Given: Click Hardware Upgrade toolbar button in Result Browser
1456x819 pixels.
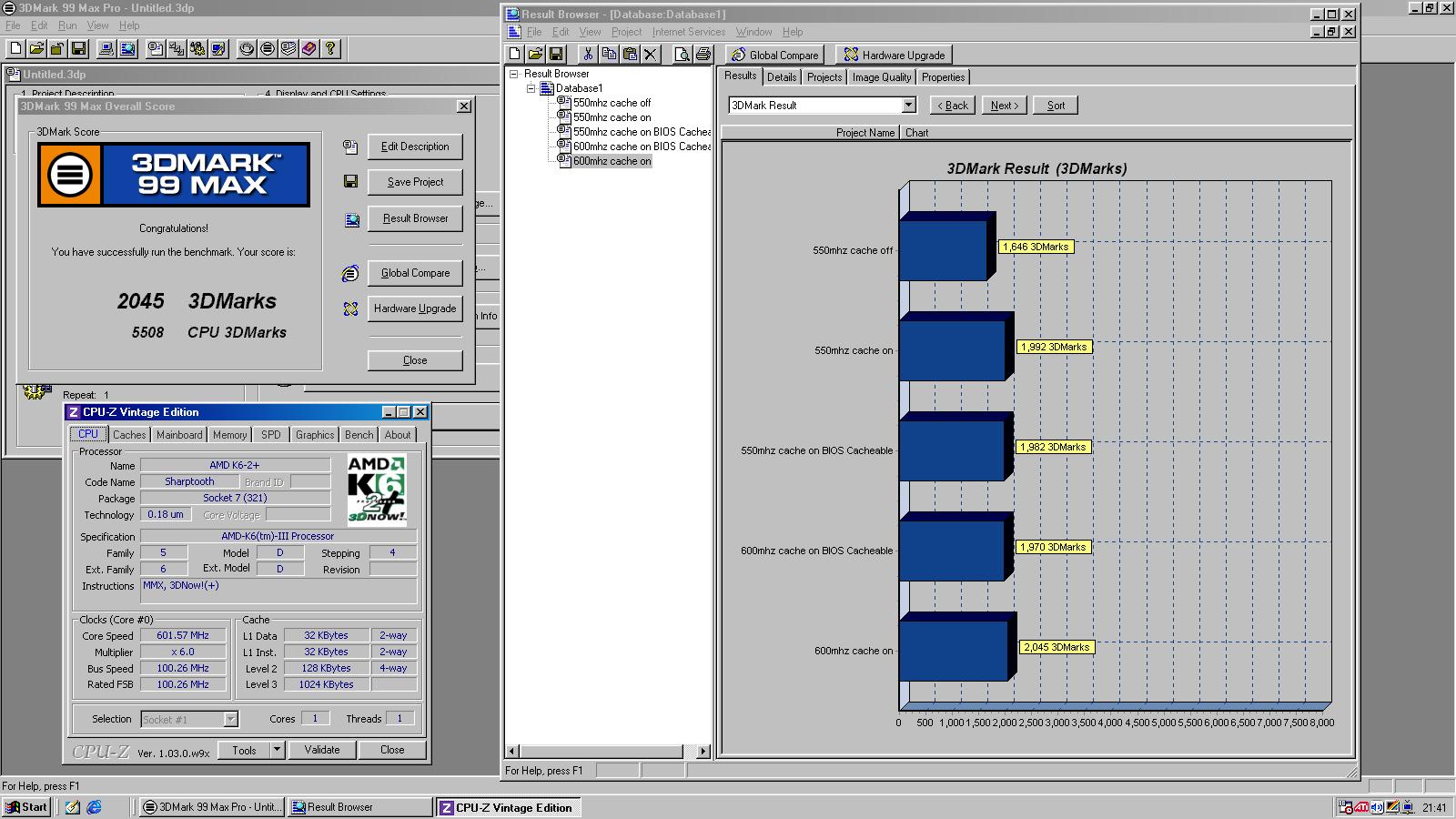Looking at the screenshot, I should (x=894, y=55).
